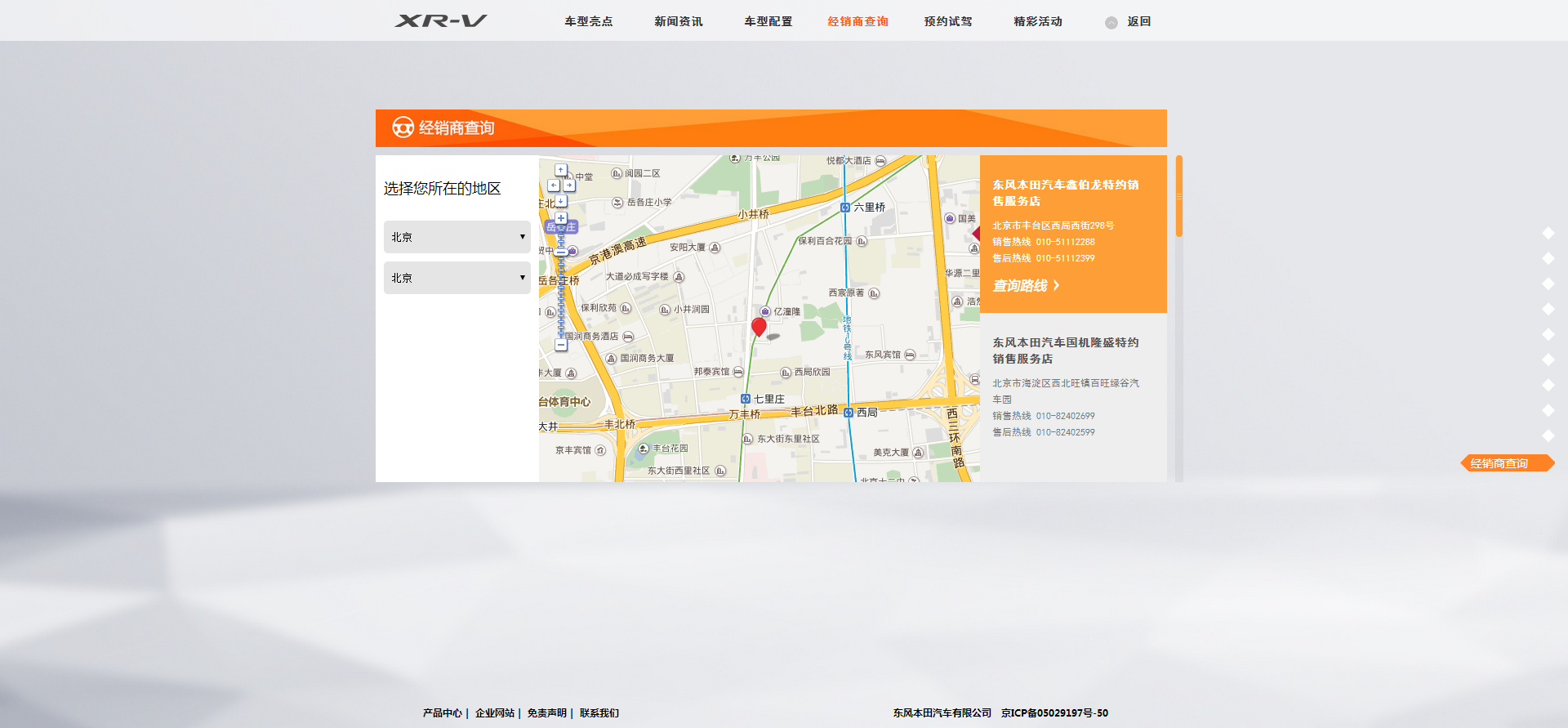1568x728 pixels.
Task: Click the 西局欣园 residence icon
Action: tap(786, 373)
